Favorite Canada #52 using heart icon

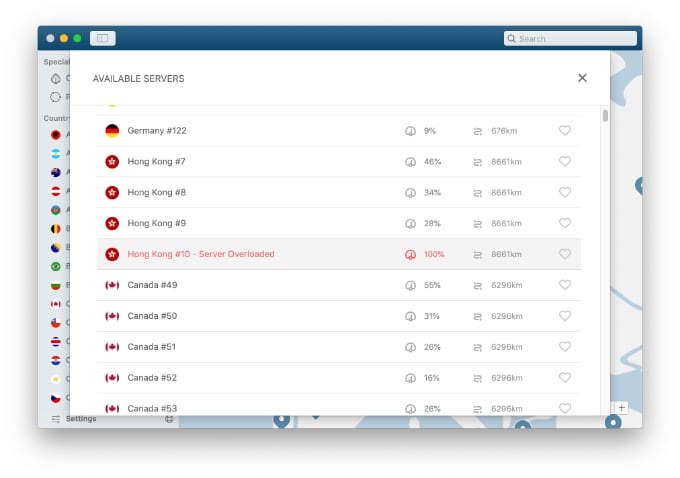click(565, 377)
